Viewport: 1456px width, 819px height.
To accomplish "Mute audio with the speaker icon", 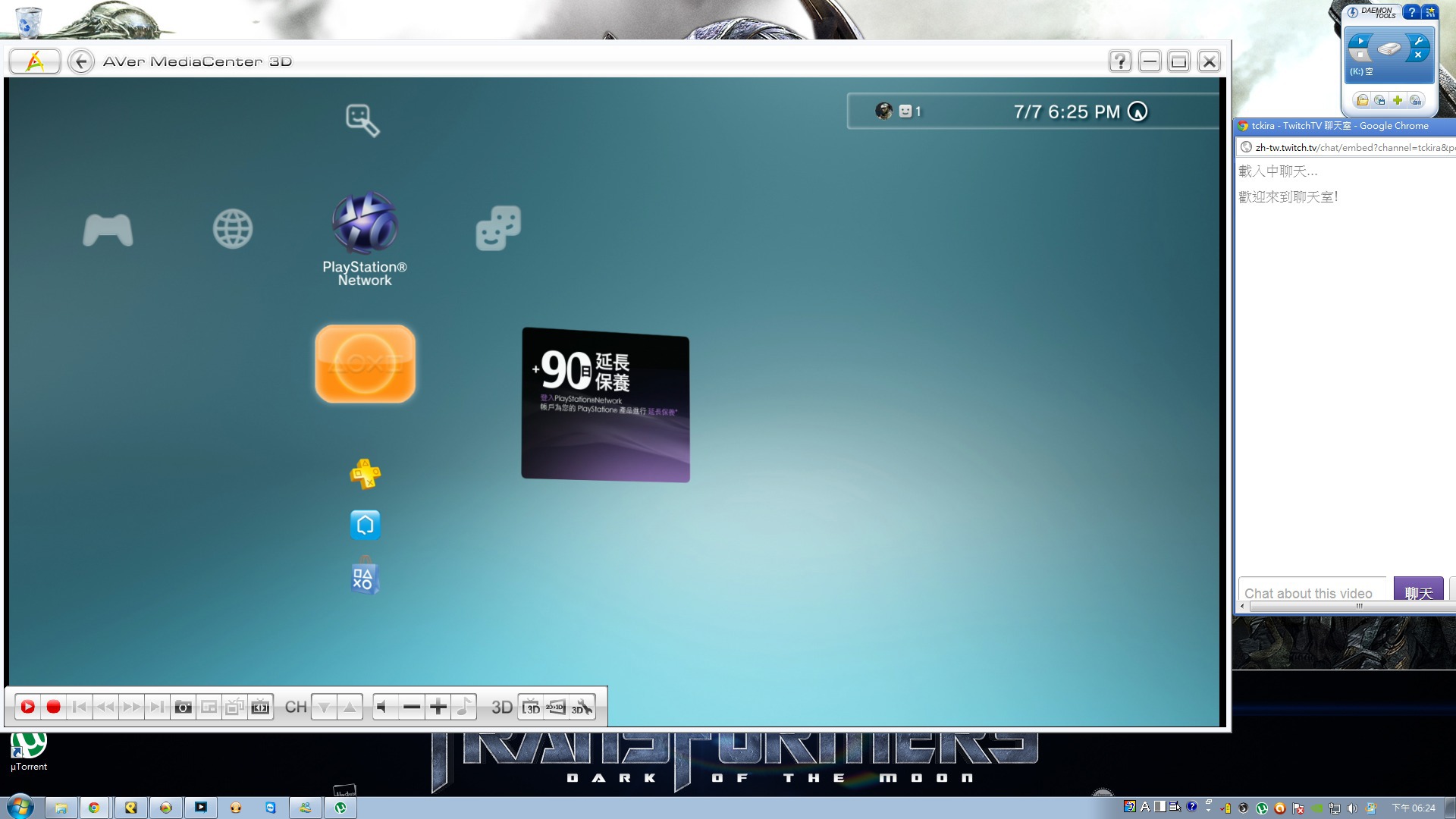I will pyautogui.click(x=385, y=707).
